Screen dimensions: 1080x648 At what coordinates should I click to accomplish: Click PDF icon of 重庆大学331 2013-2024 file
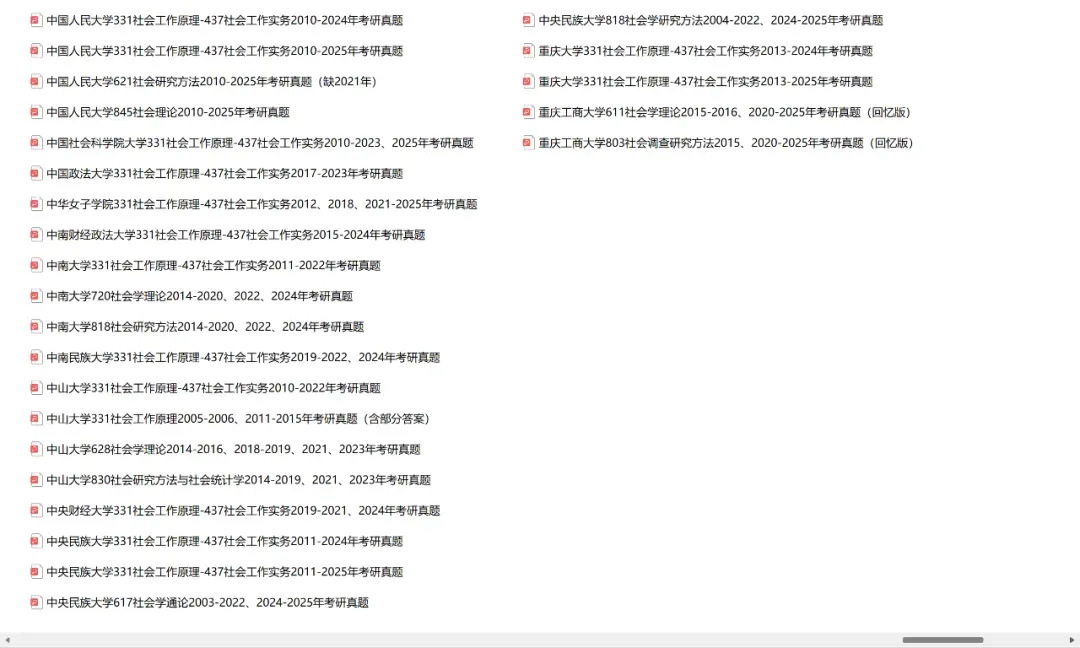(x=528, y=51)
